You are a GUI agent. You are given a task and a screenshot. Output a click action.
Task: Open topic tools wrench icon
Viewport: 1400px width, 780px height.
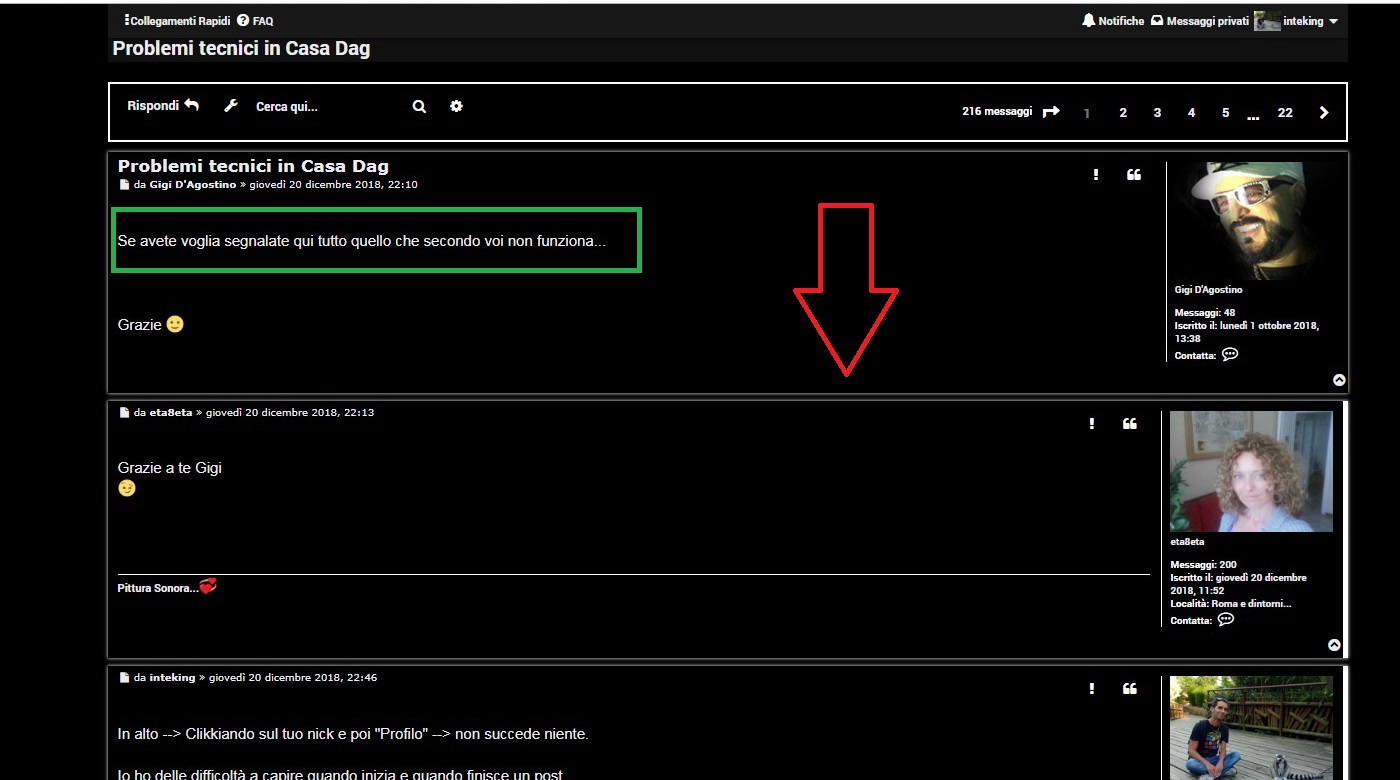pyautogui.click(x=231, y=106)
